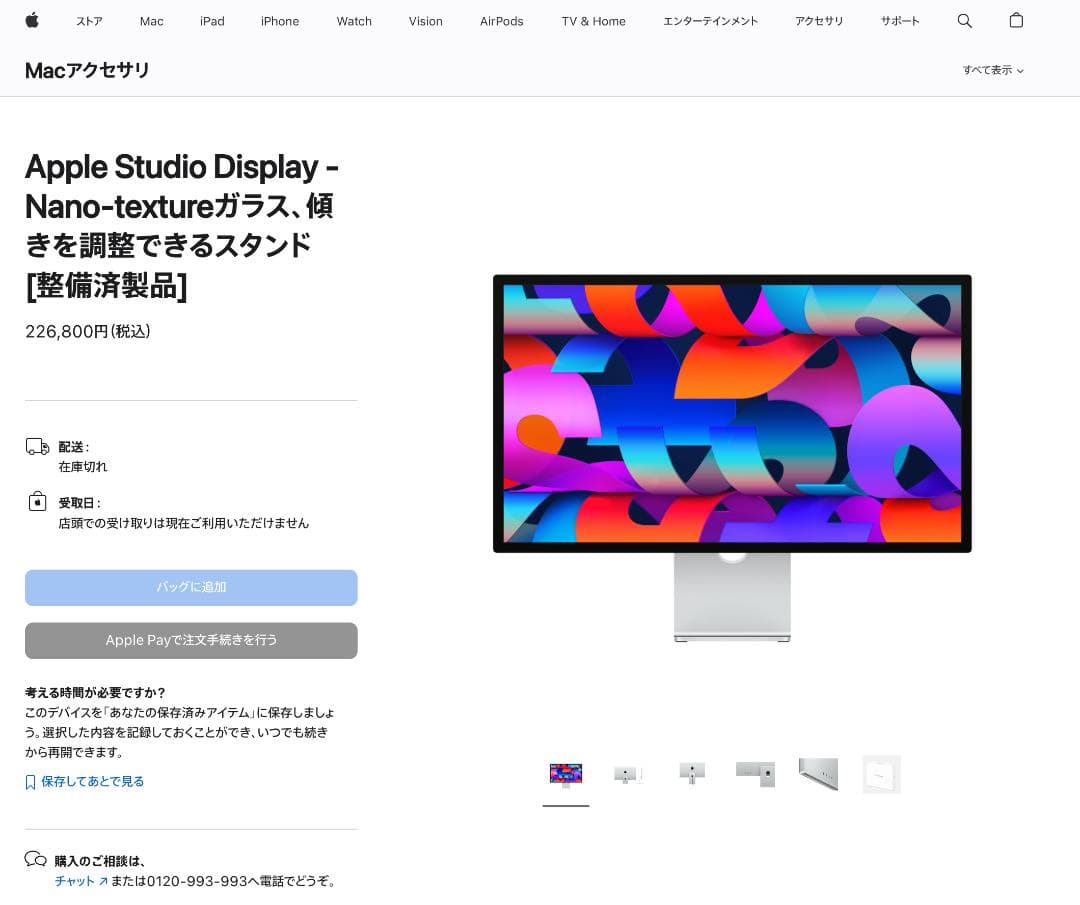Open the Vision menu item

(x=426, y=21)
